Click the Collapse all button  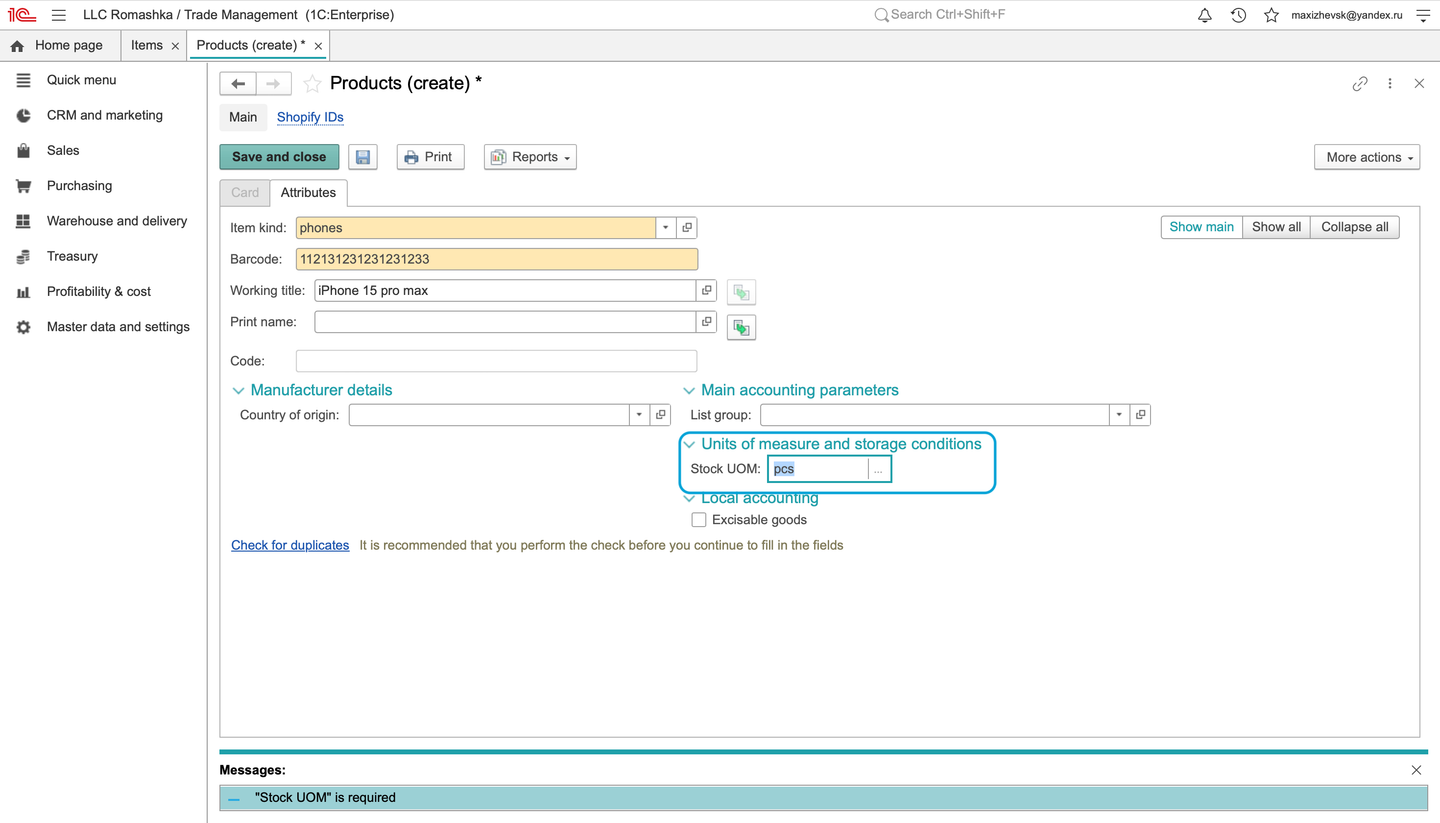pos(1355,227)
